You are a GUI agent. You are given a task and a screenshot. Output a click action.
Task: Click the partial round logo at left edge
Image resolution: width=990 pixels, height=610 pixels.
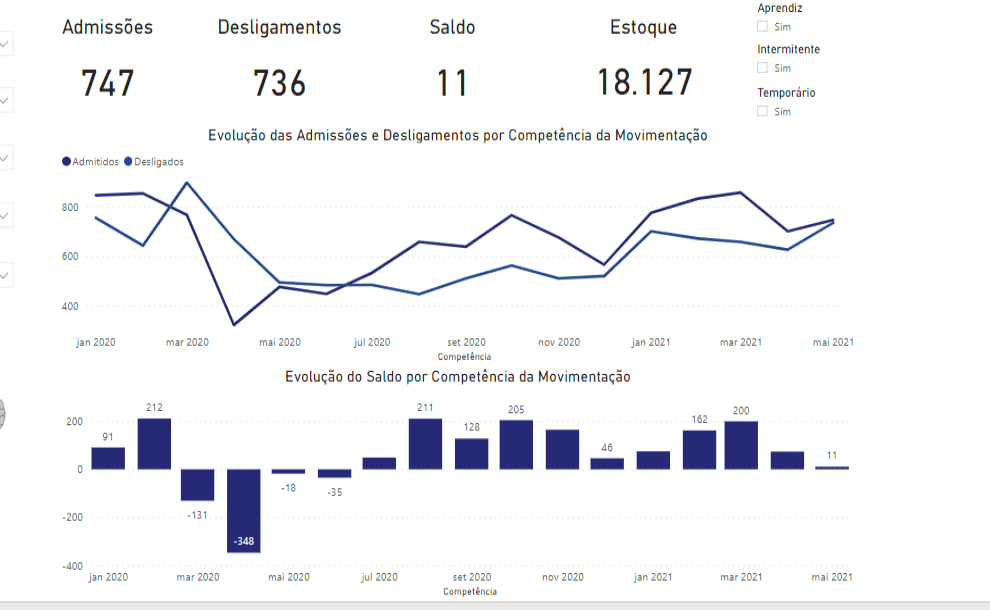[x=2, y=413]
